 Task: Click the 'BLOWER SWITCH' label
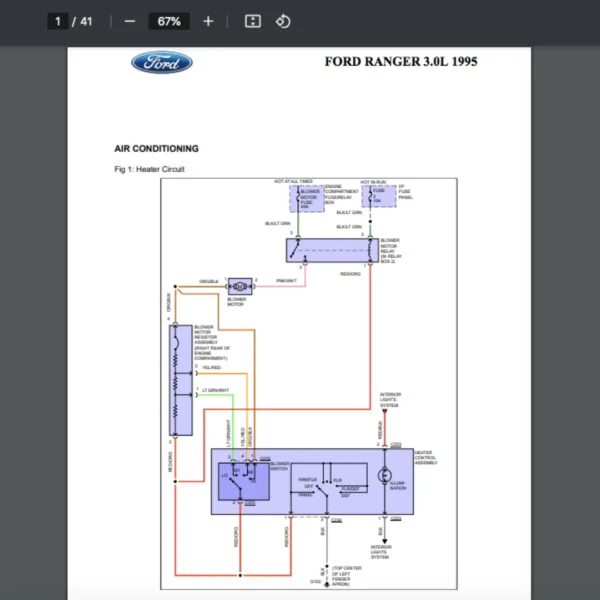click(280, 466)
